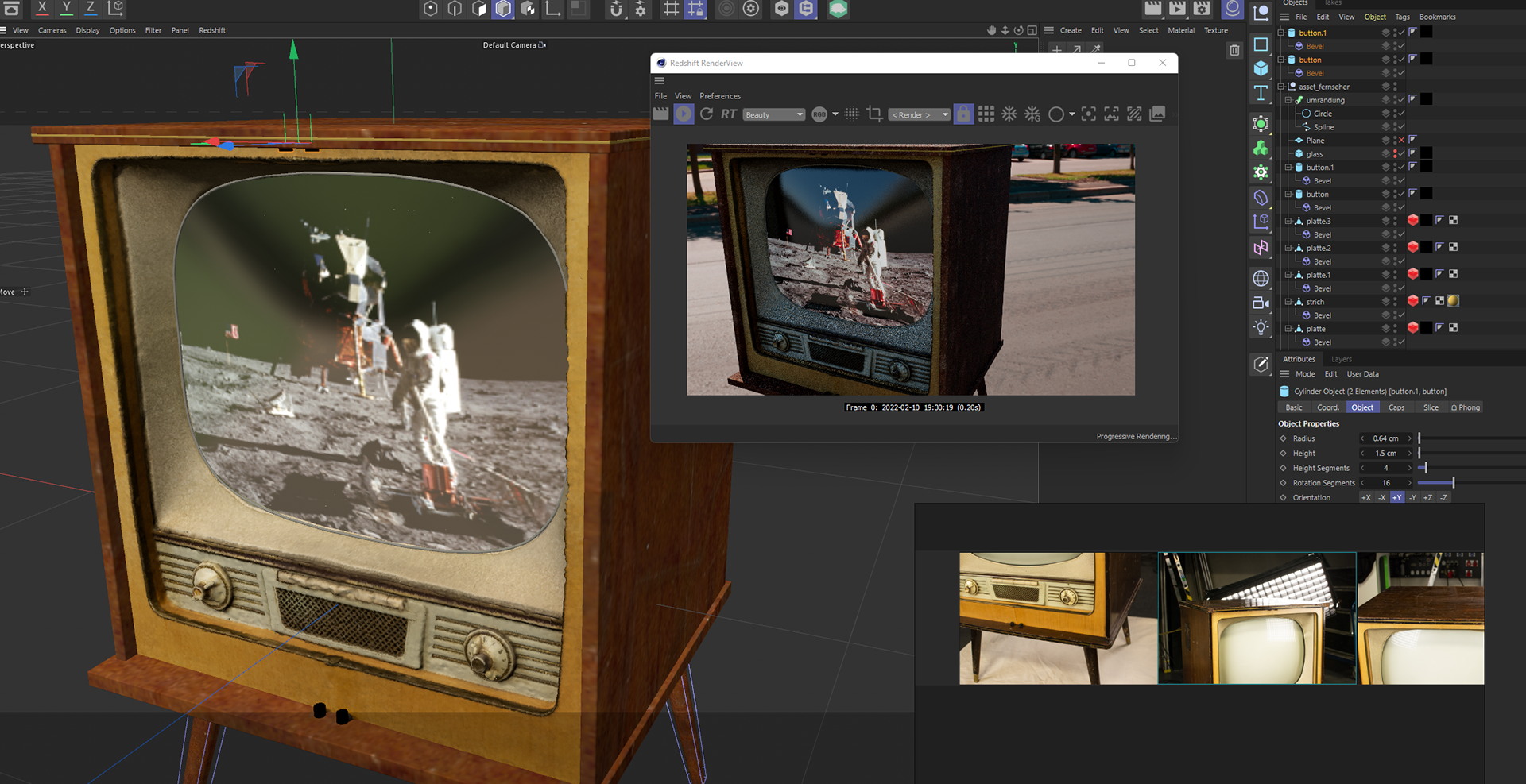The image size is (1526, 784).
Task: Set orientation to -Y
Action: 1412,497
